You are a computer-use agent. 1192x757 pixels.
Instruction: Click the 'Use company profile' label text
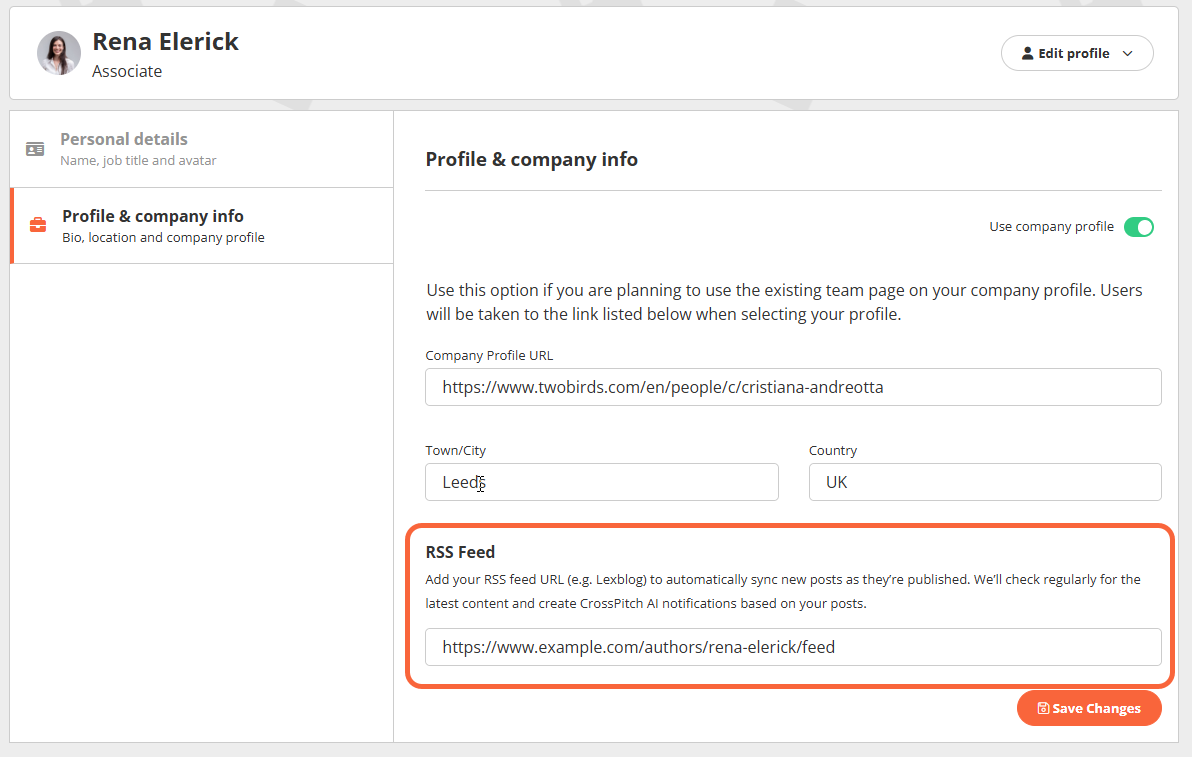click(1051, 227)
